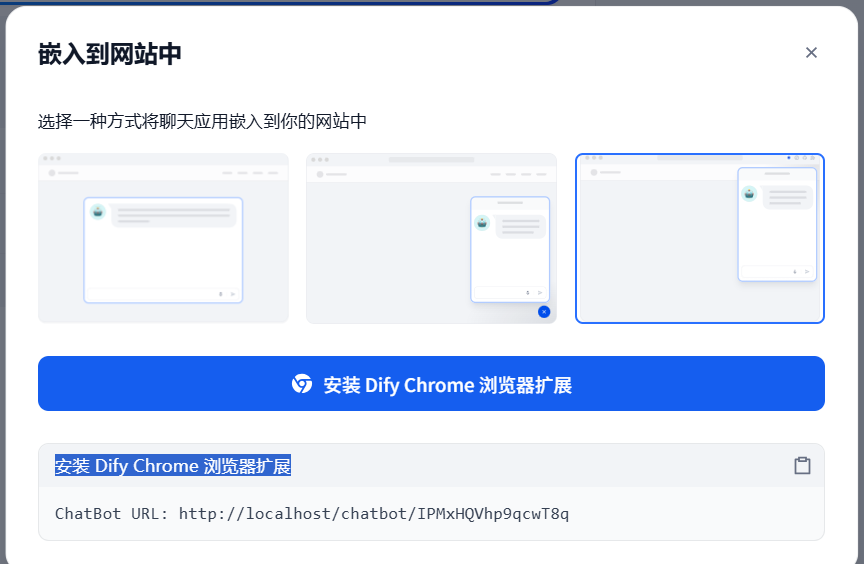The width and height of the screenshot is (864, 564).
Task: Select the centered full-page embed option
Action: 163,238
